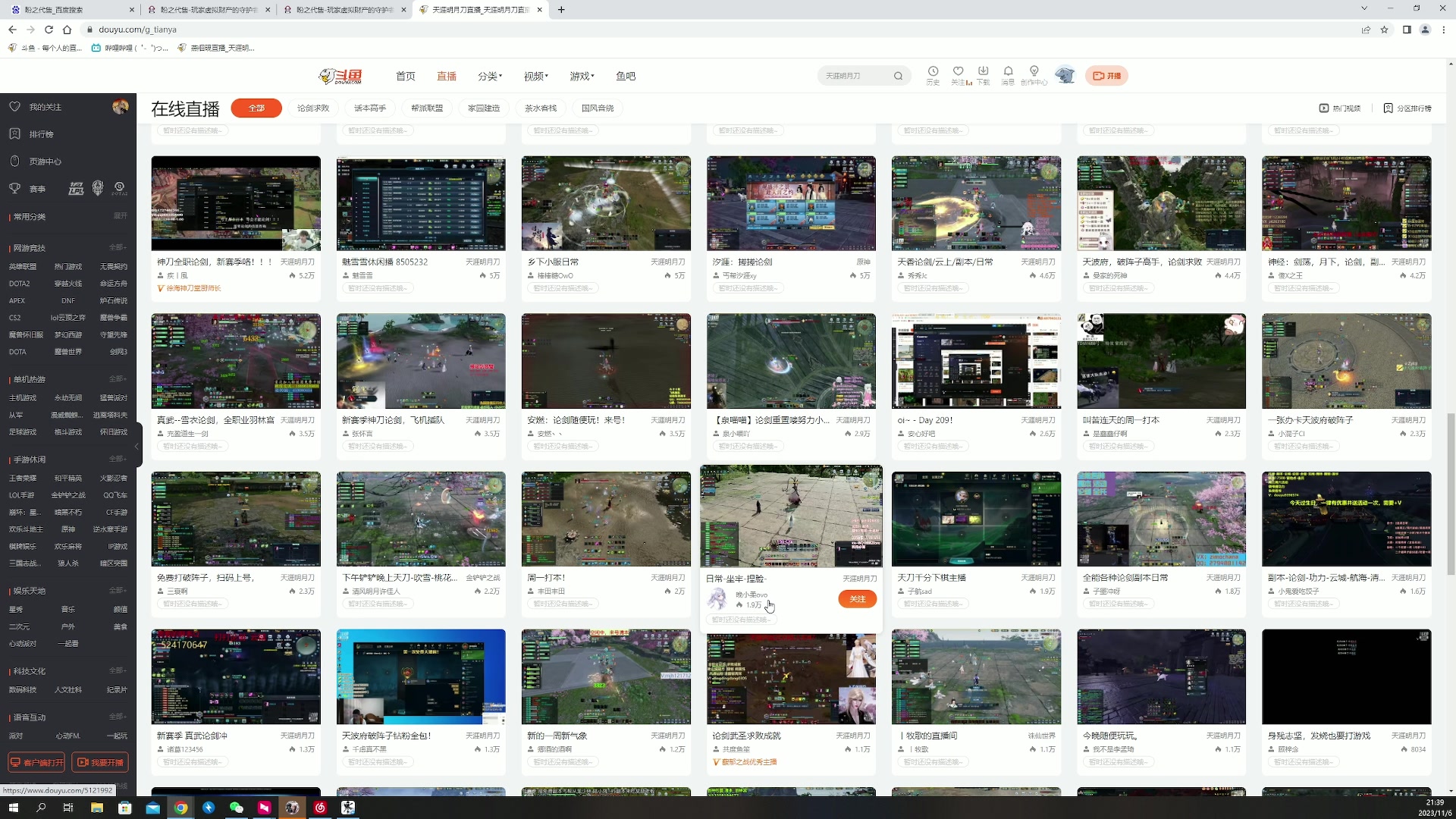1456x819 pixels.
Task: Go to the 首页 nav tab
Action: [x=405, y=77]
